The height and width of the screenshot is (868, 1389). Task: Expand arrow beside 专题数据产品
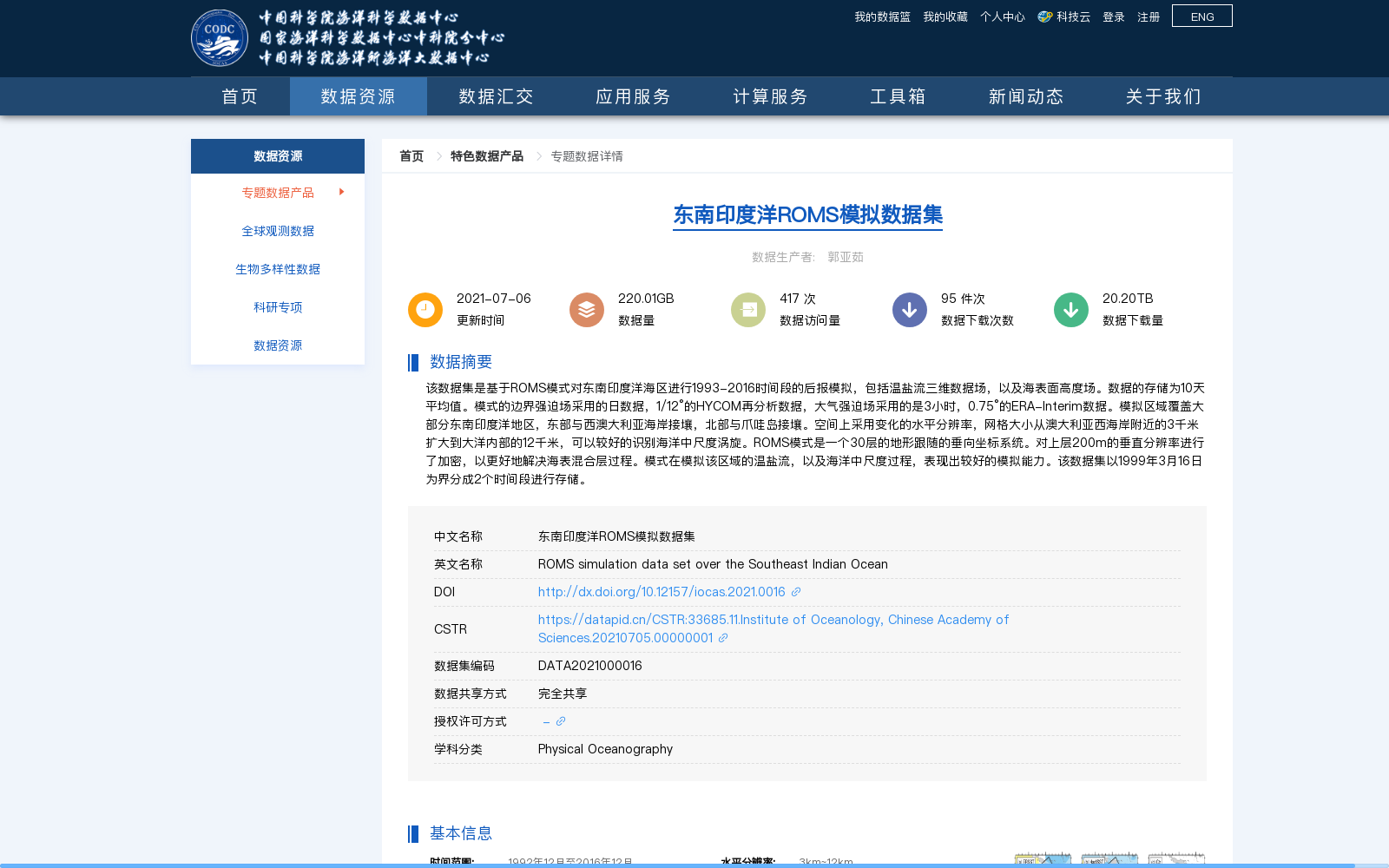pyautogui.click(x=342, y=192)
